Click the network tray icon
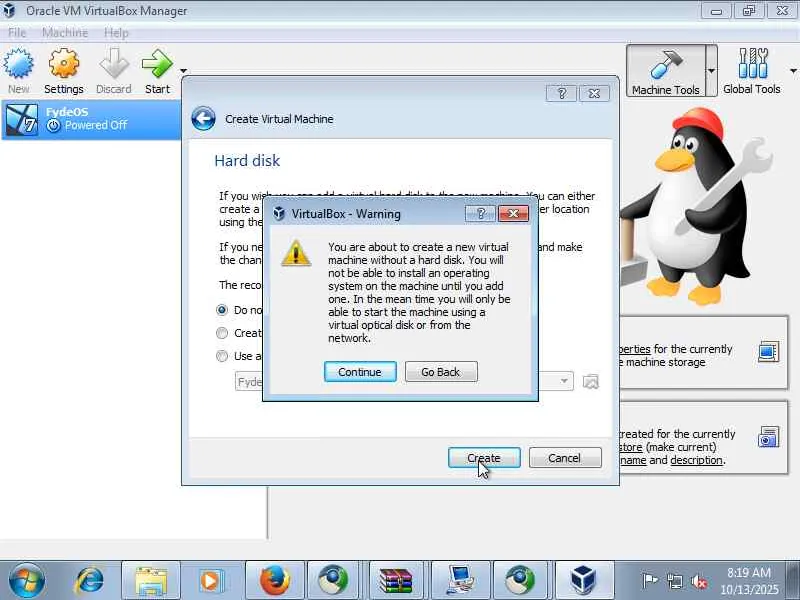 675,581
